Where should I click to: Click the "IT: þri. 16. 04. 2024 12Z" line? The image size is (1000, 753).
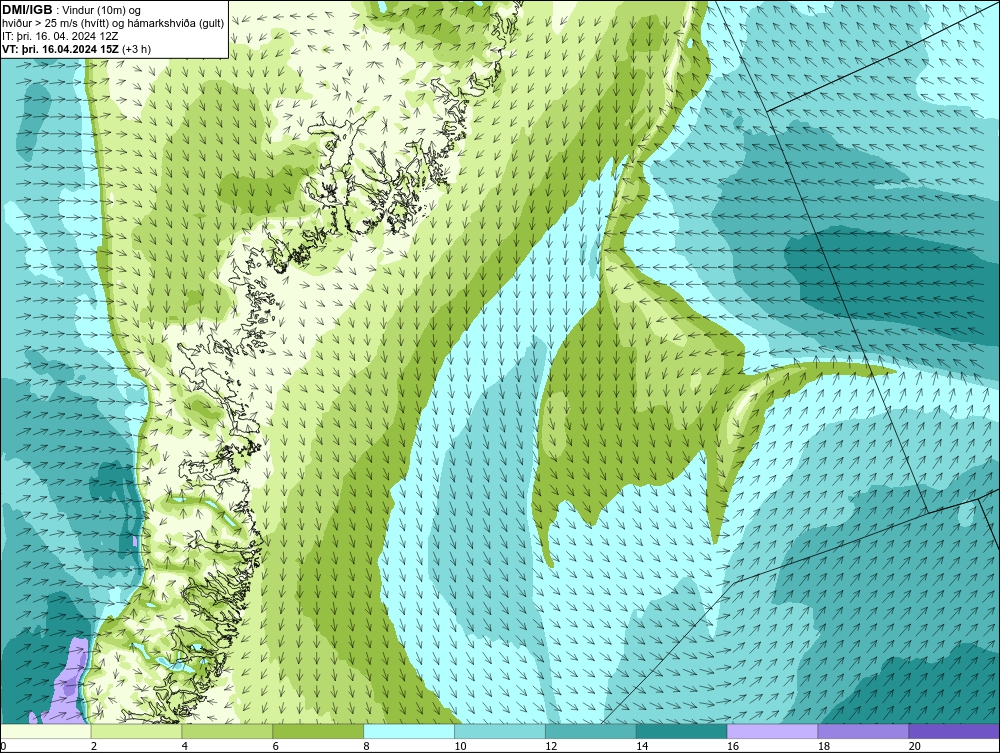pyautogui.click(x=60, y=36)
